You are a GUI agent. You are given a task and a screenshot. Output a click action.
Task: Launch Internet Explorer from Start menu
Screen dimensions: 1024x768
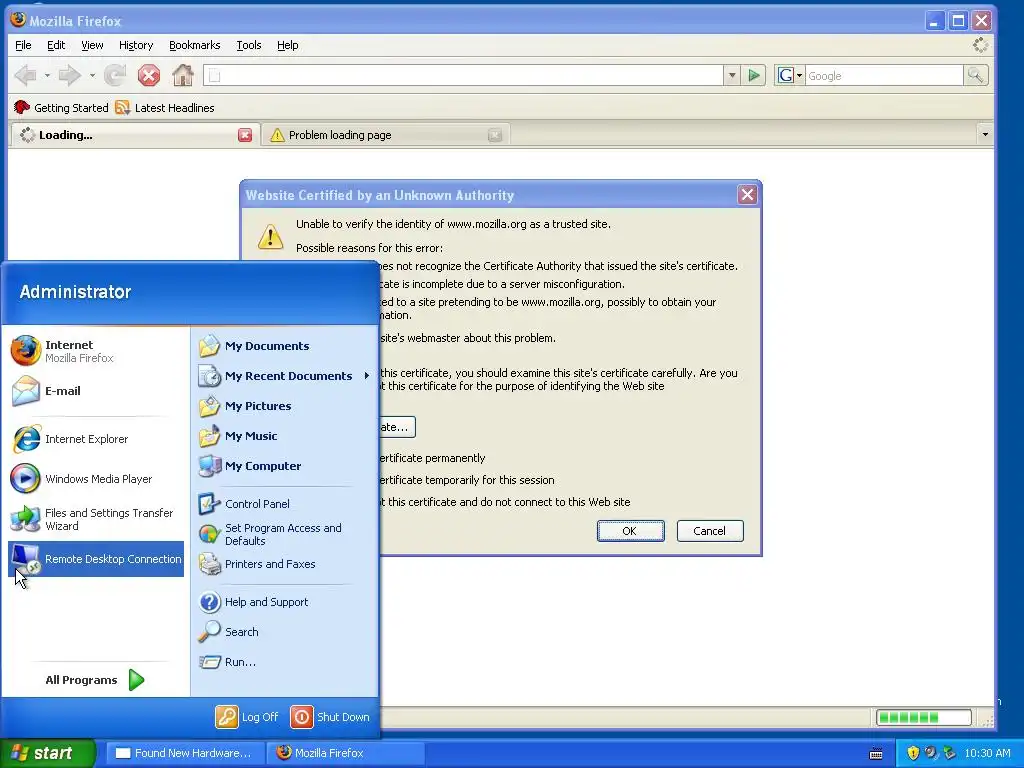pyautogui.click(x=96, y=439)
